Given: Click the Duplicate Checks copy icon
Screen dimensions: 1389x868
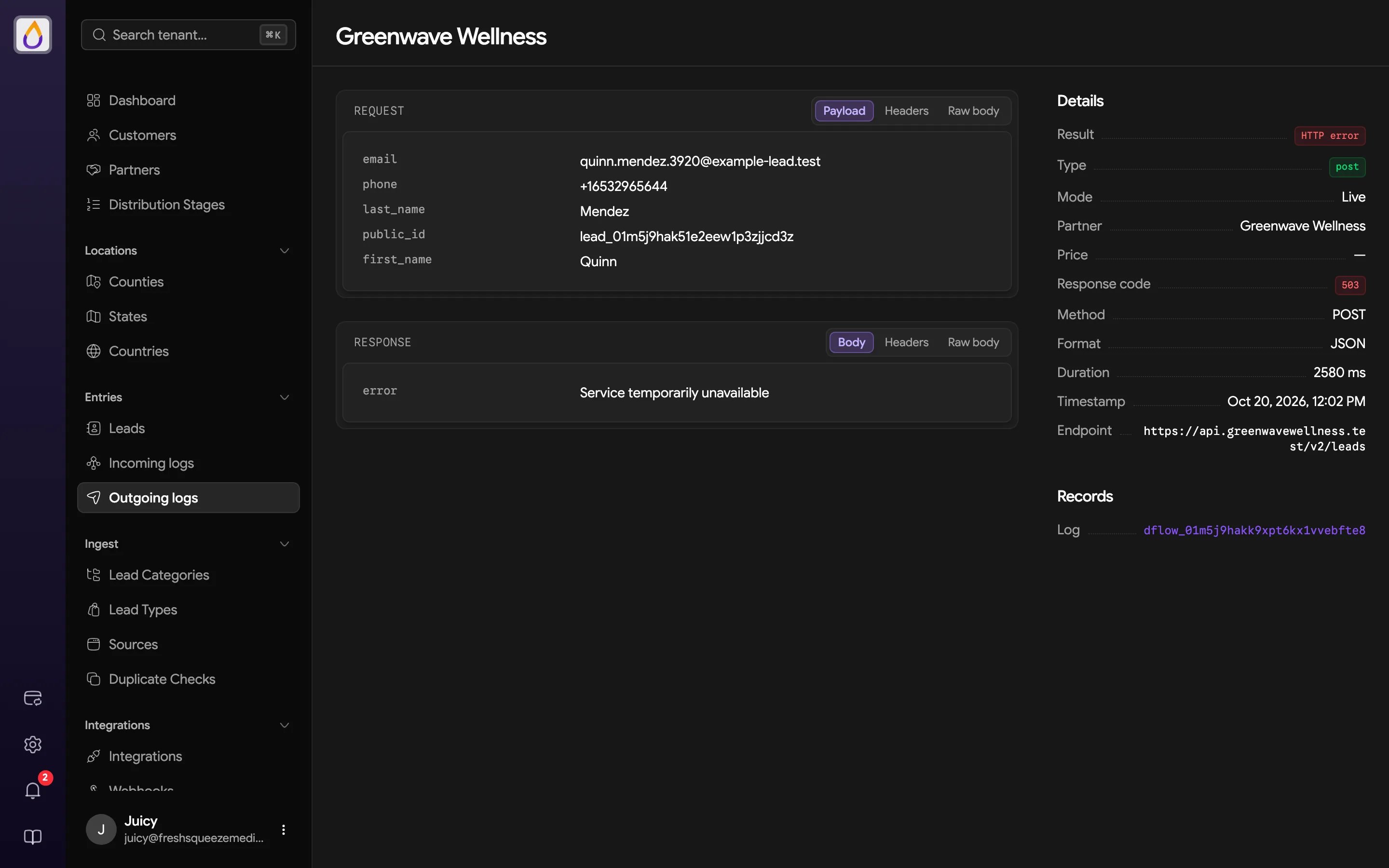Looking at the screenshot, I should 94,679.
